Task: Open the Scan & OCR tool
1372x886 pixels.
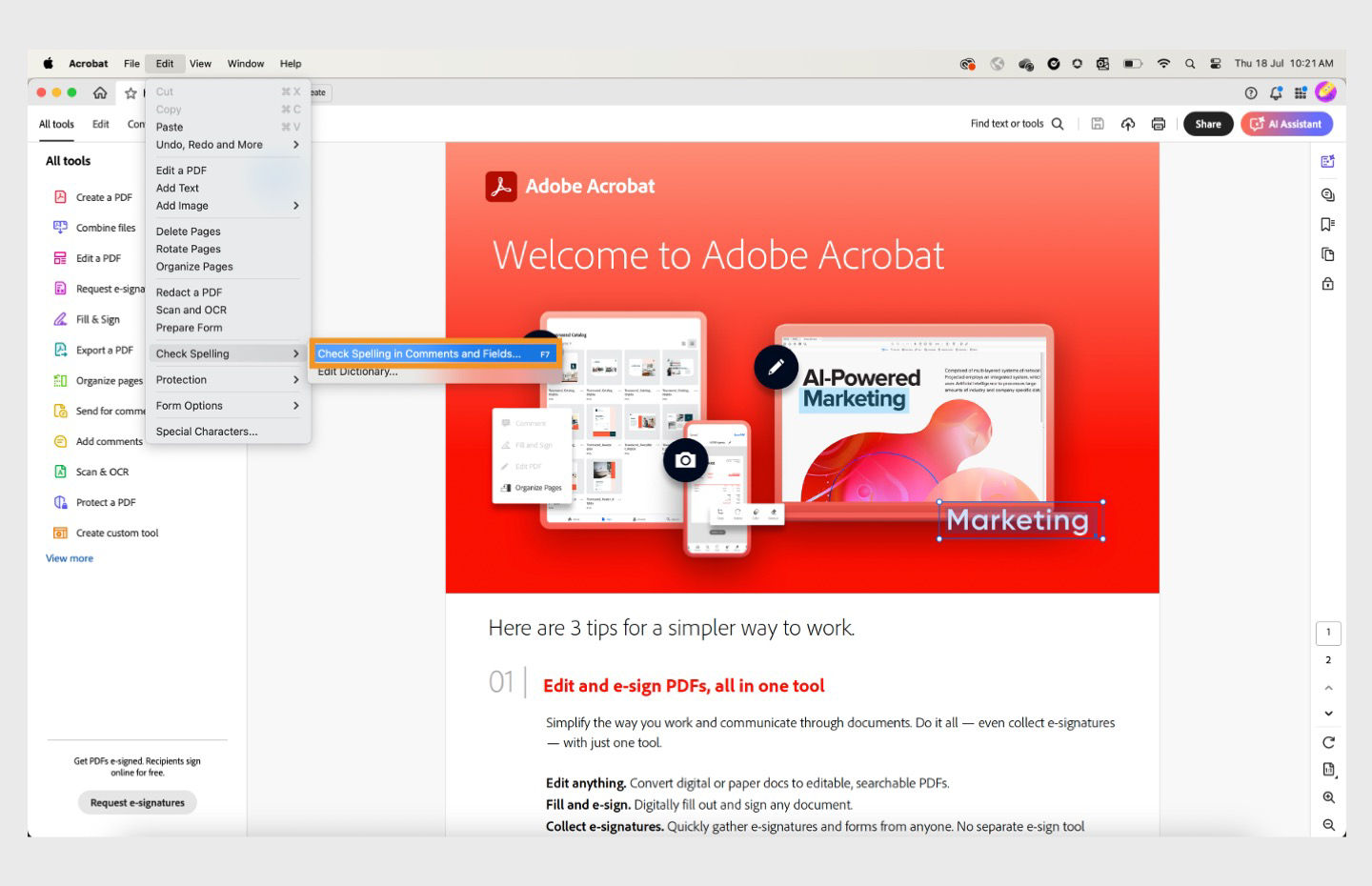Action: [x=103, y=472]
